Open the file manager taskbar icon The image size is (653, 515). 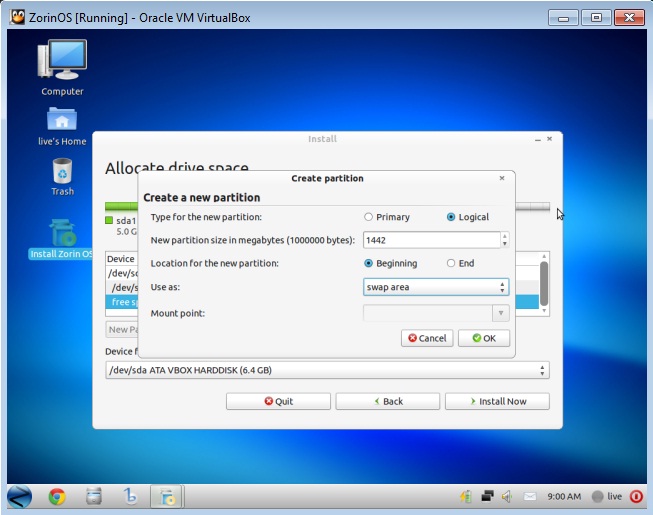[94, 497]
